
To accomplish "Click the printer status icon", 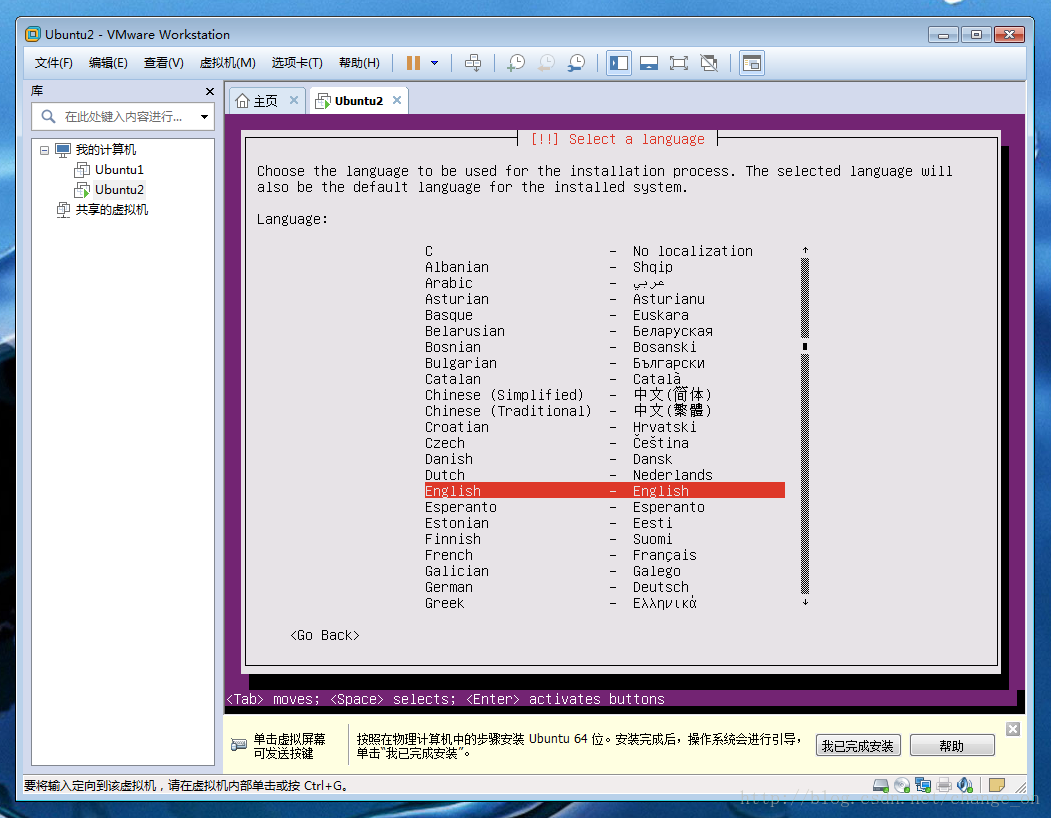I will [x=944, y=785].
